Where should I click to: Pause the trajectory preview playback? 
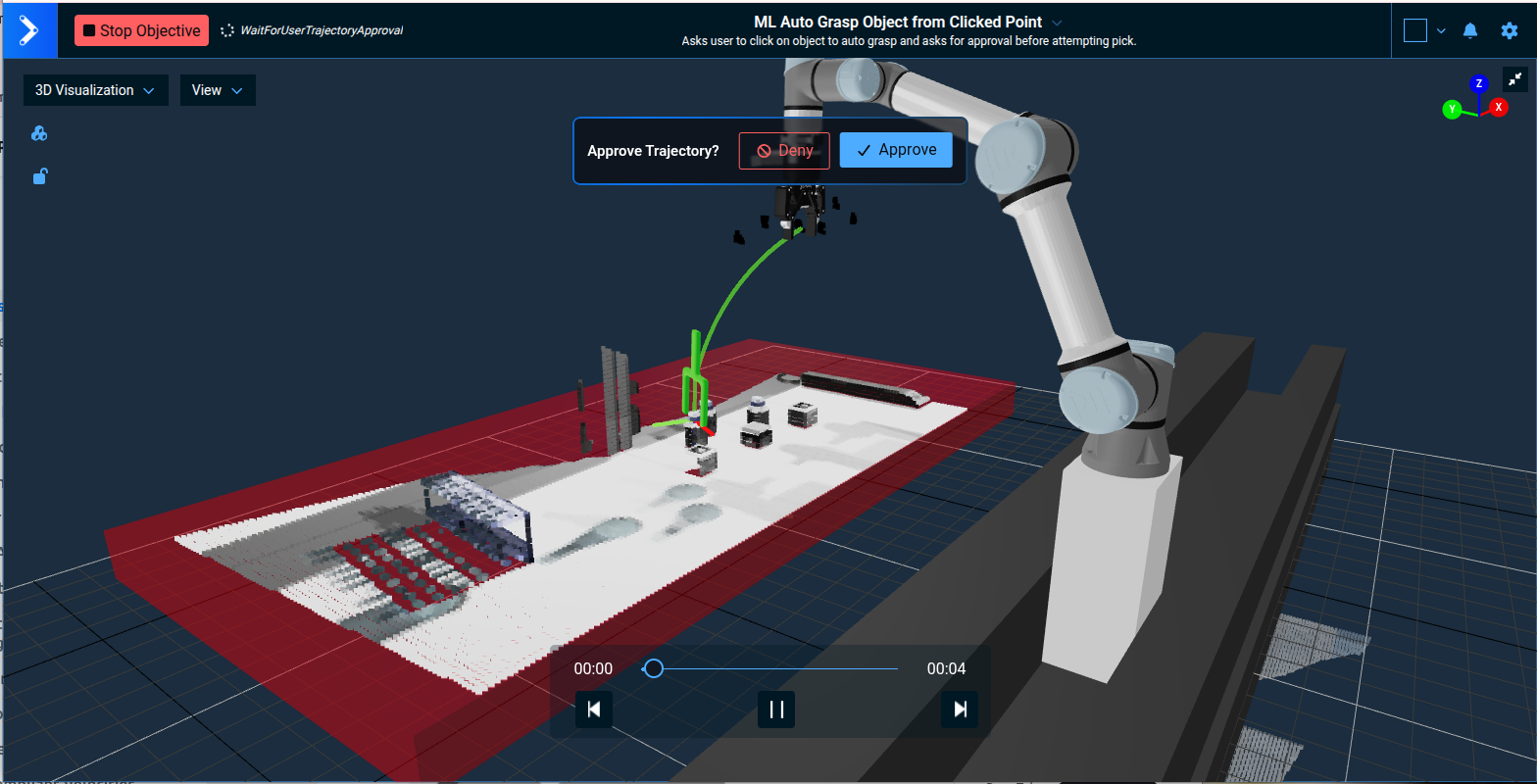[776, 710]
